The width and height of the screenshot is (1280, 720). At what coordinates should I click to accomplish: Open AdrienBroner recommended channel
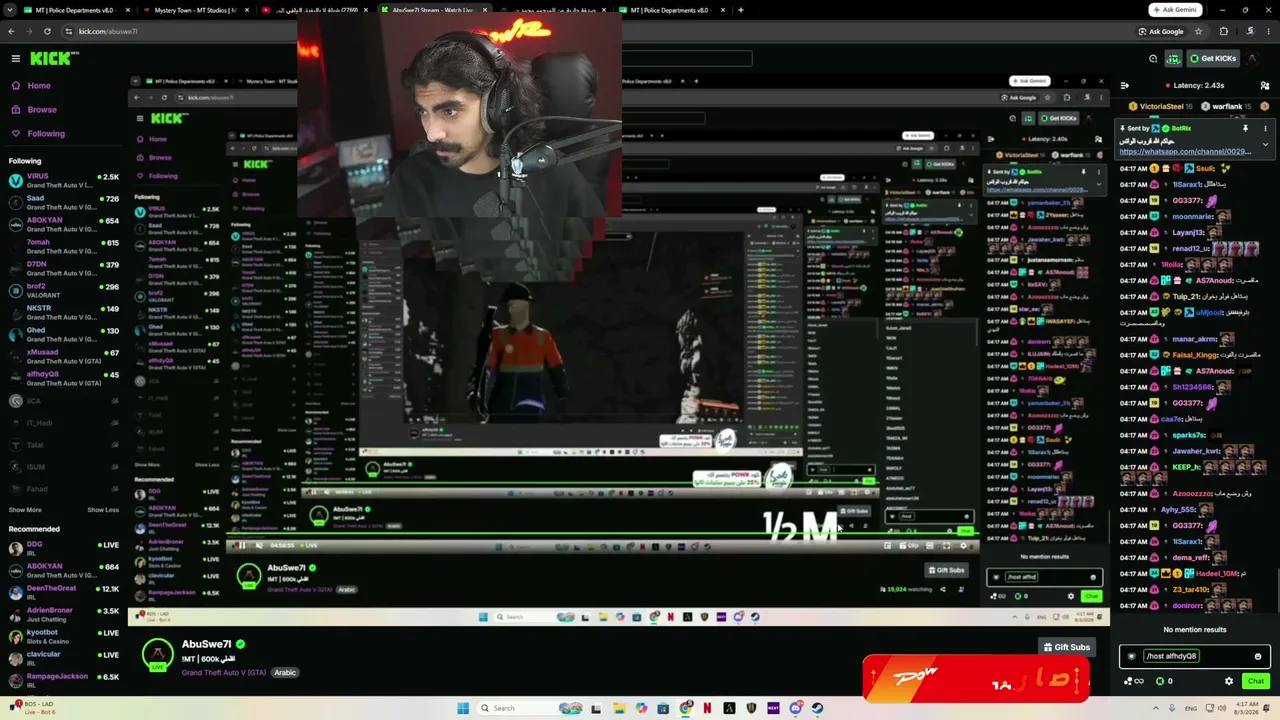click(63, 614)
